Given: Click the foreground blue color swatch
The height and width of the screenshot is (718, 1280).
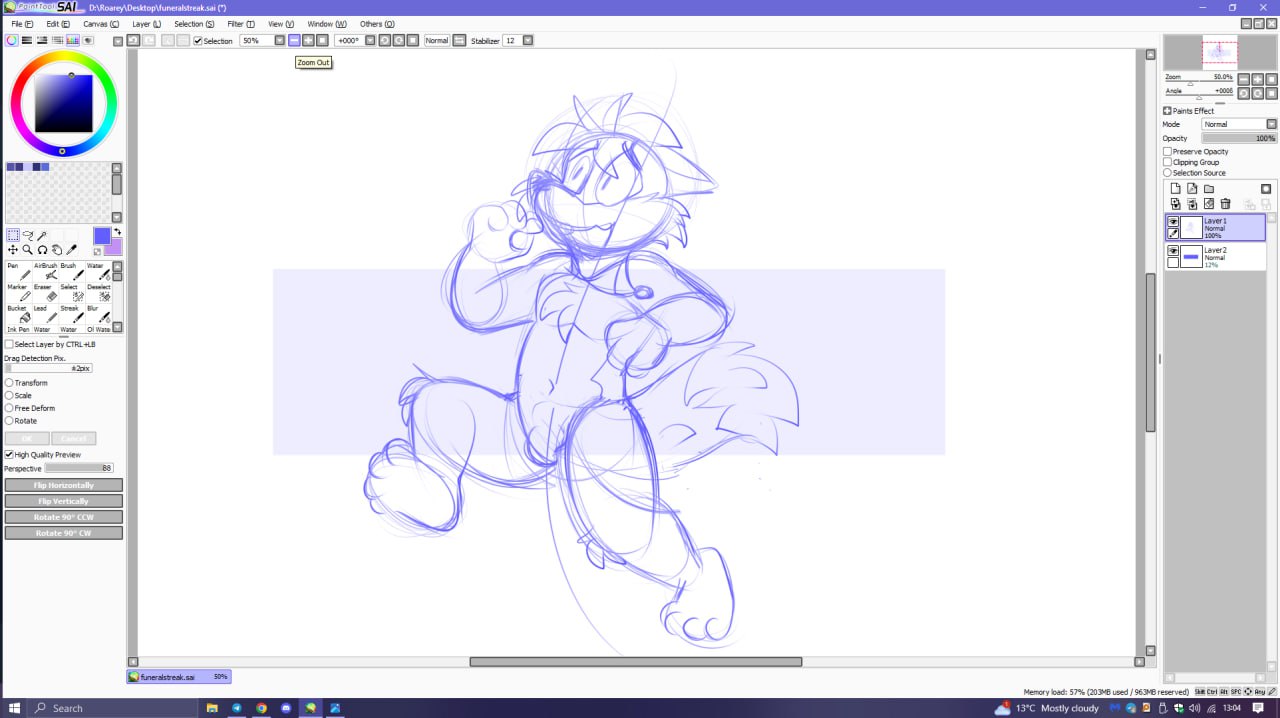Looking at the screenshot, I should pyautogui.click(x=102, y=235).
